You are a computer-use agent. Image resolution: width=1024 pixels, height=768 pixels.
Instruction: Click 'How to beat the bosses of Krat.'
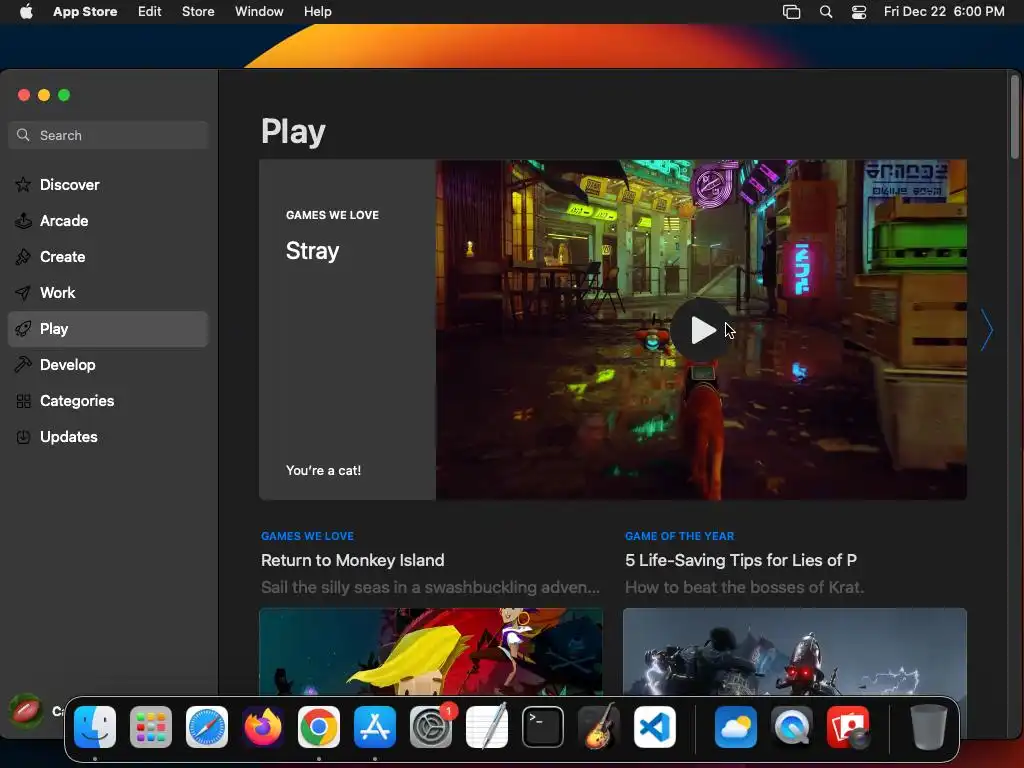click(x=744, y=587)
